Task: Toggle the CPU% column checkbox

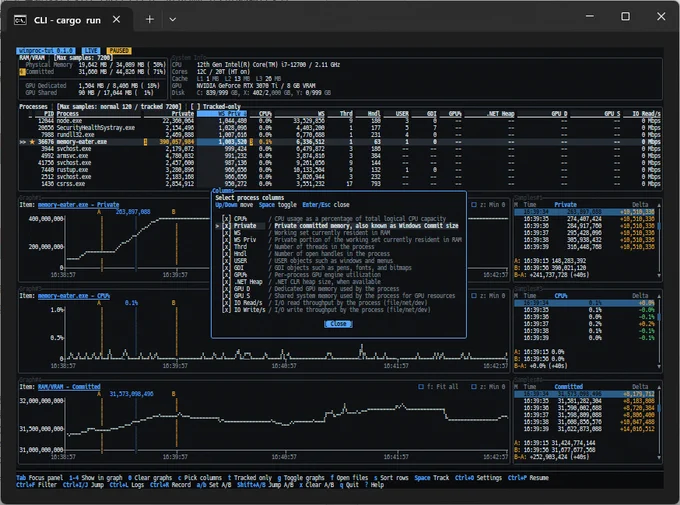Action: (x=226, y=219)
